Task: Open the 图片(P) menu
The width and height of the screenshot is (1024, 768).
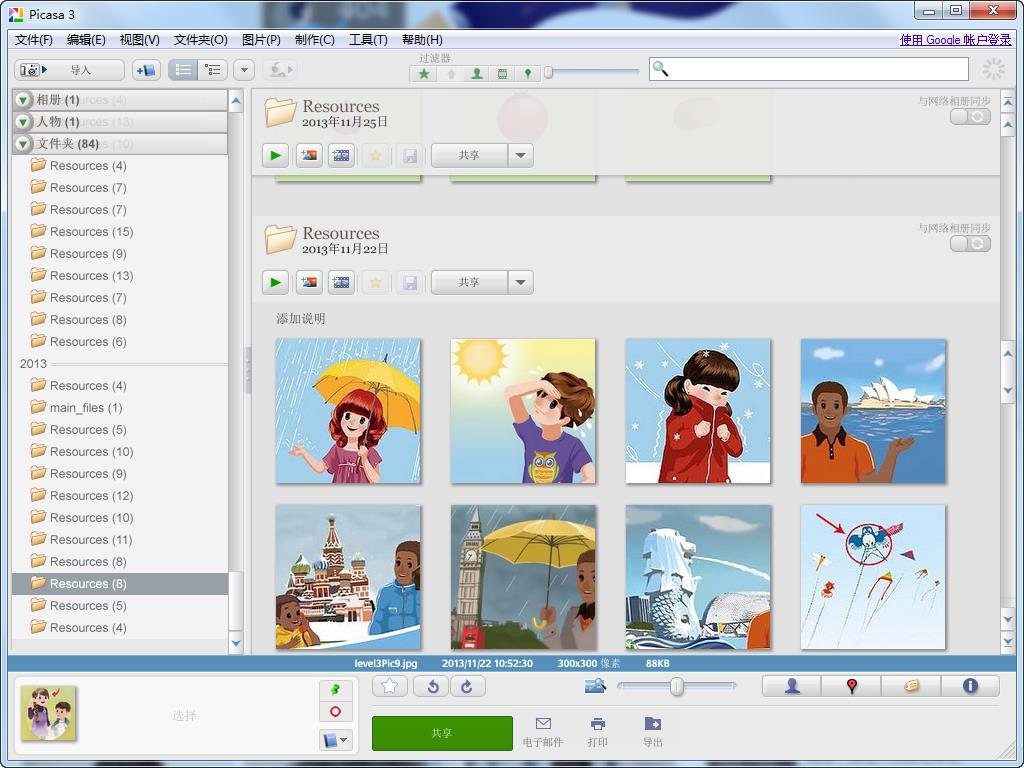Action: 261,40
